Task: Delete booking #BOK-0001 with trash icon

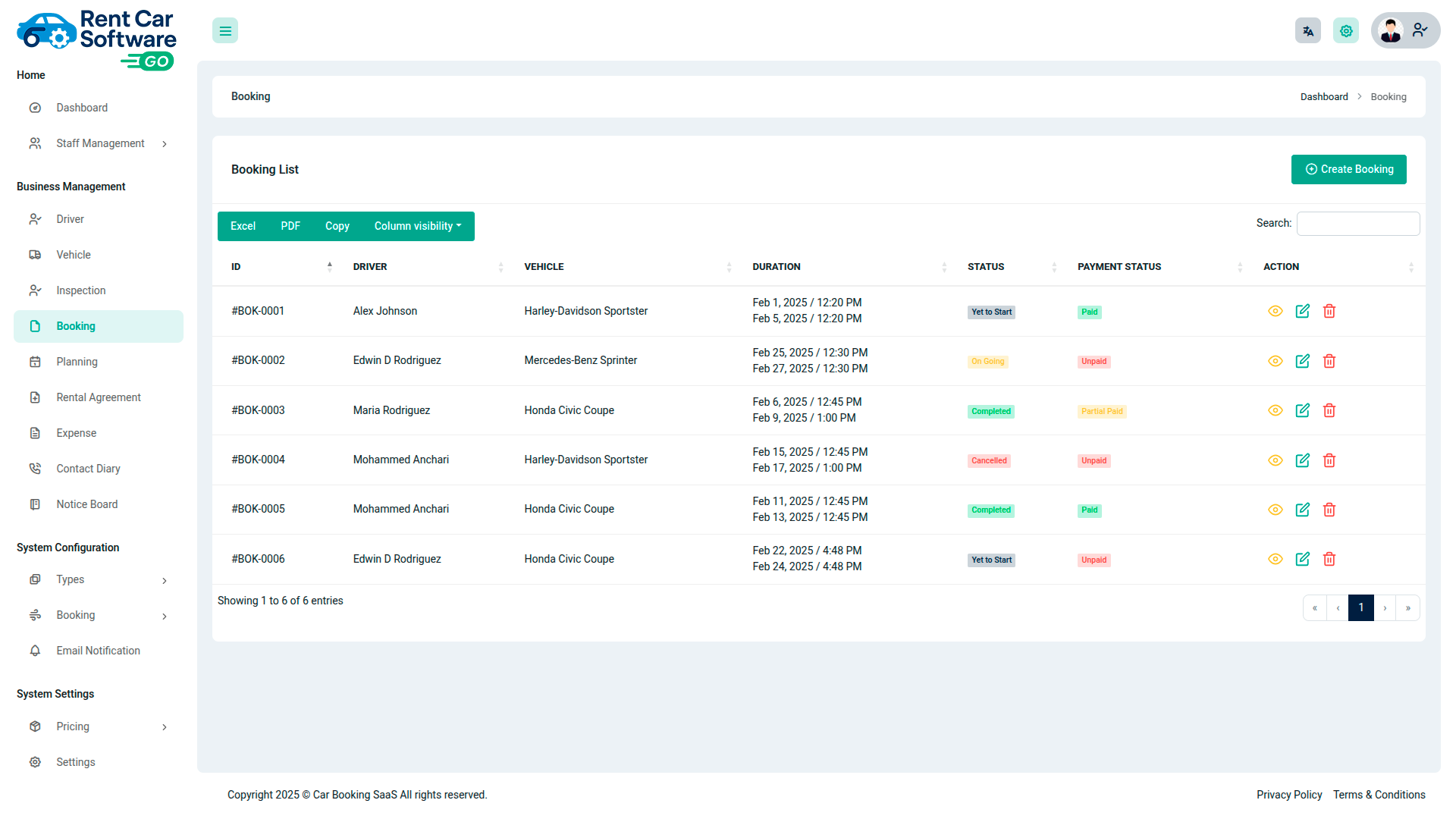Action: (1329, 311)
